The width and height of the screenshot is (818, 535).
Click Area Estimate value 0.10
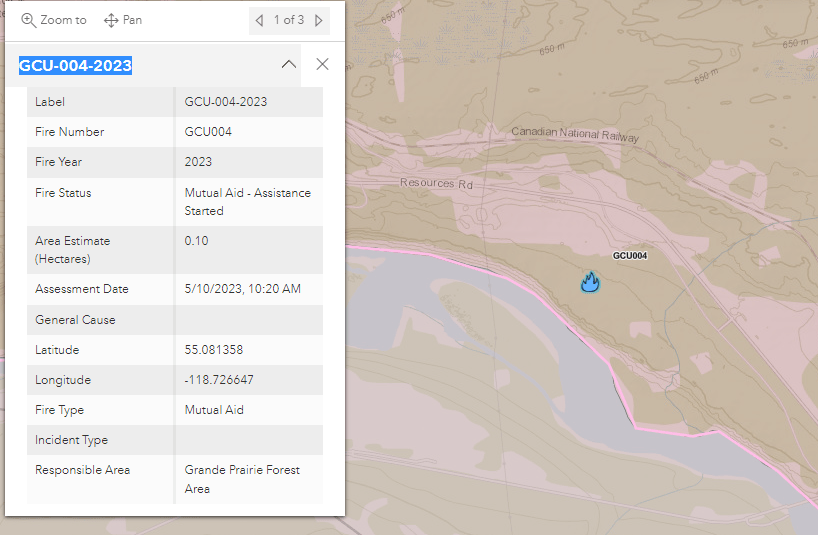(x=196, y=241)
